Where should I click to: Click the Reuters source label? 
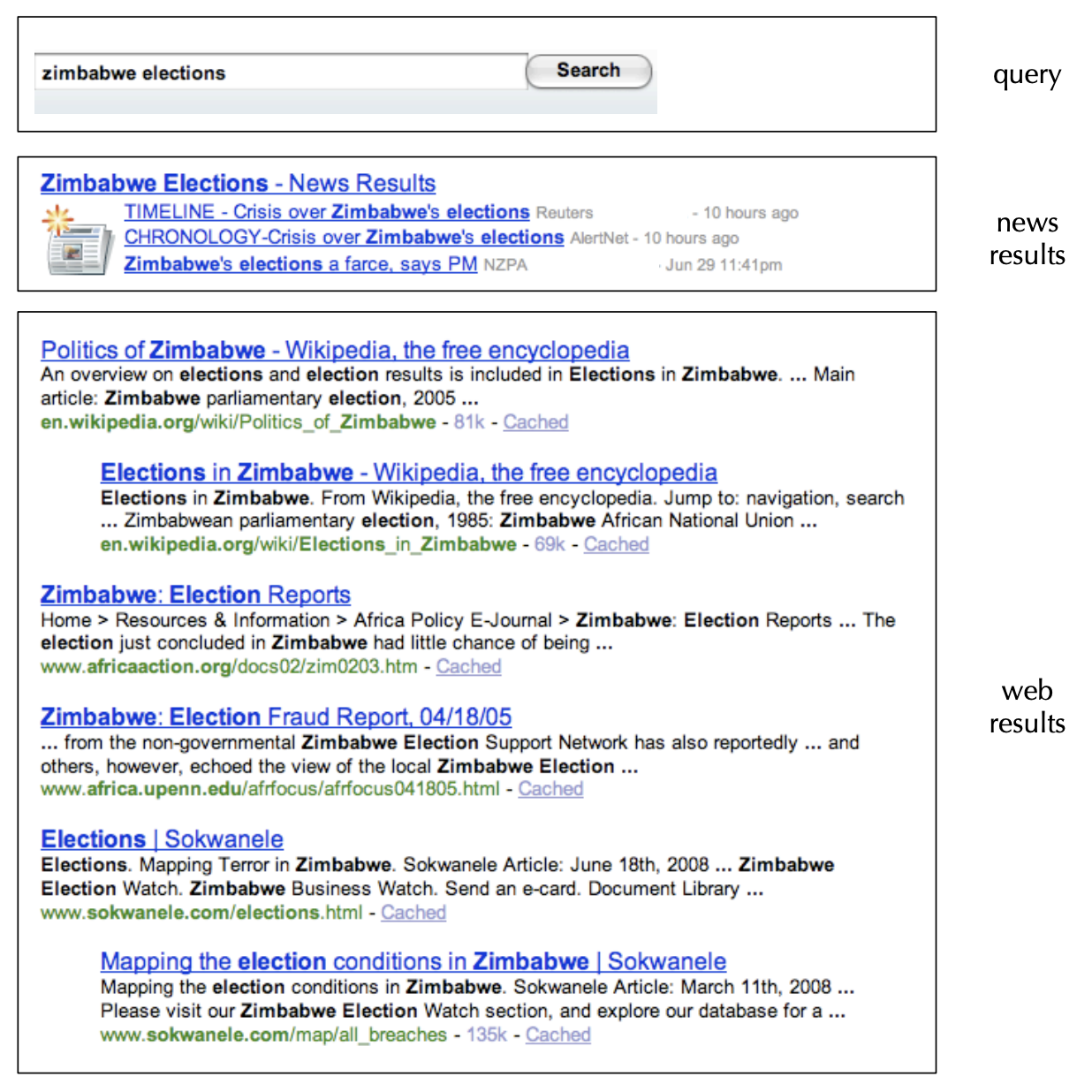pos(565,213)
